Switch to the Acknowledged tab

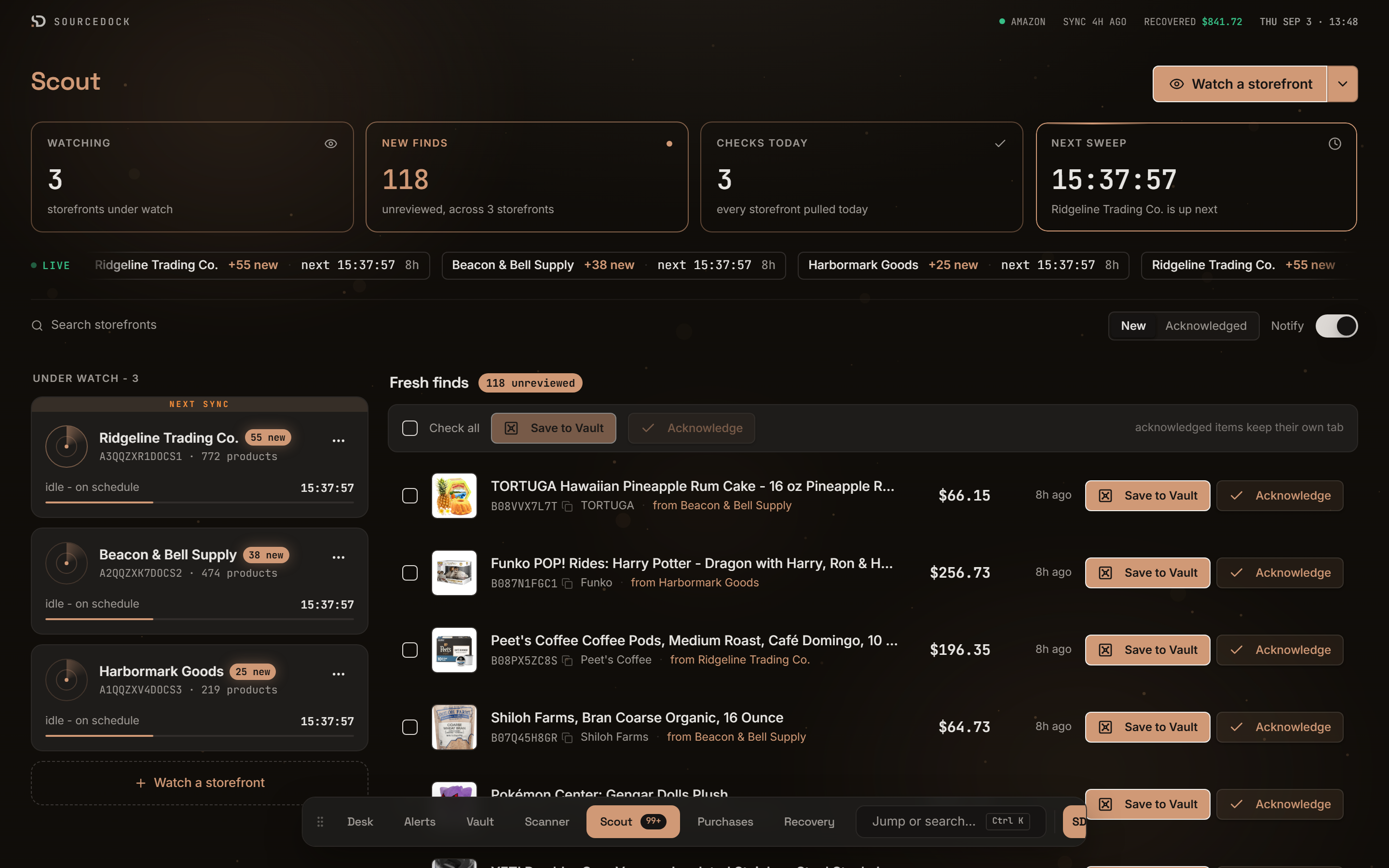tap(1205, 326)
